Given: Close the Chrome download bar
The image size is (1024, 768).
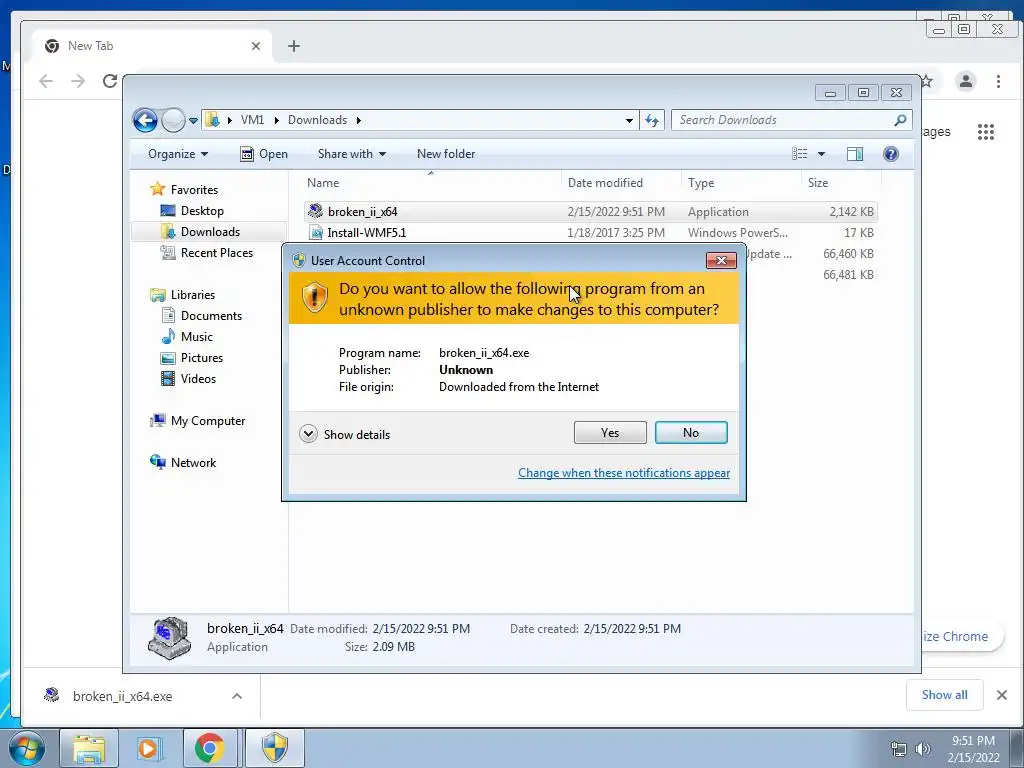Looking at the screenshot, I should (1002, 695).
